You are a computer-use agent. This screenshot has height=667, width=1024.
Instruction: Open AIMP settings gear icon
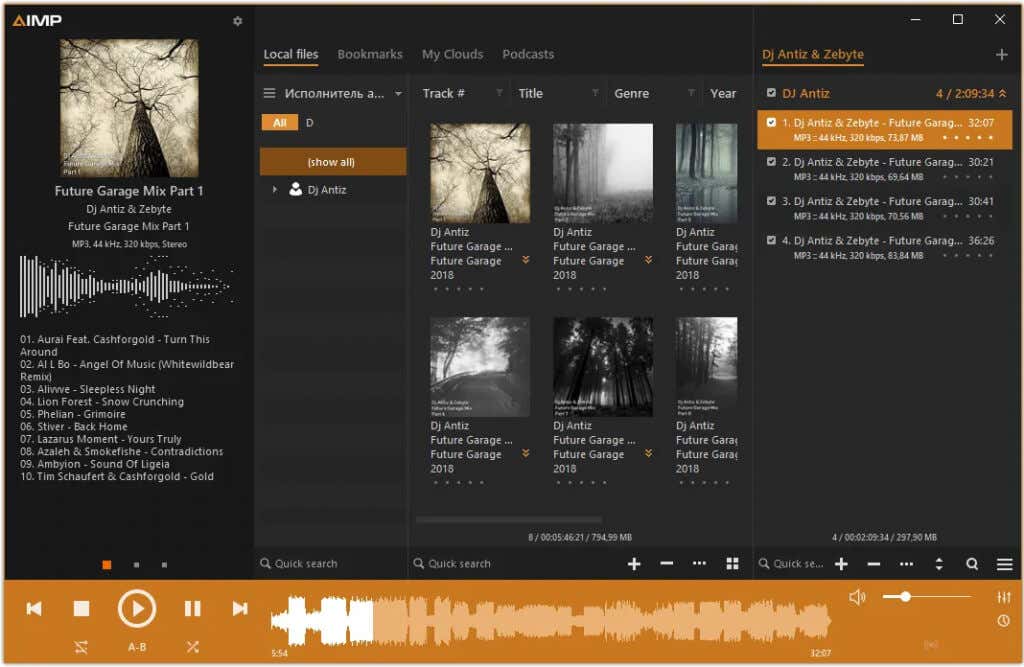pos(238,21)
